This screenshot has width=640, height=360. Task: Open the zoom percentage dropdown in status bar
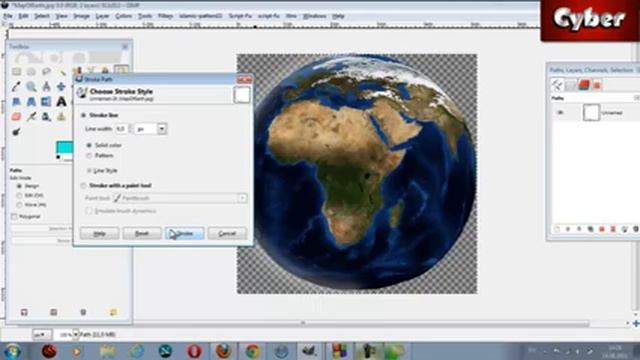[75, 335]
